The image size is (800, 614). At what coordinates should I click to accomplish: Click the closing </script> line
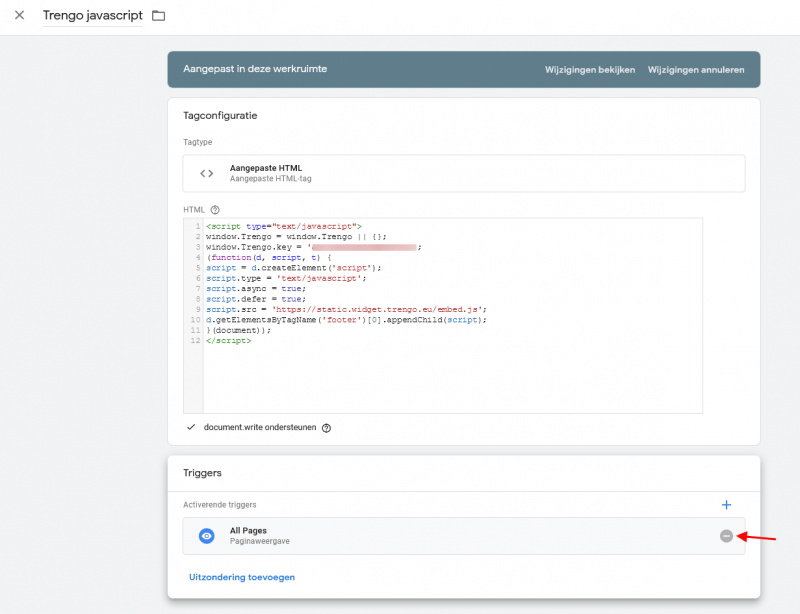click(x=229, y=340)
